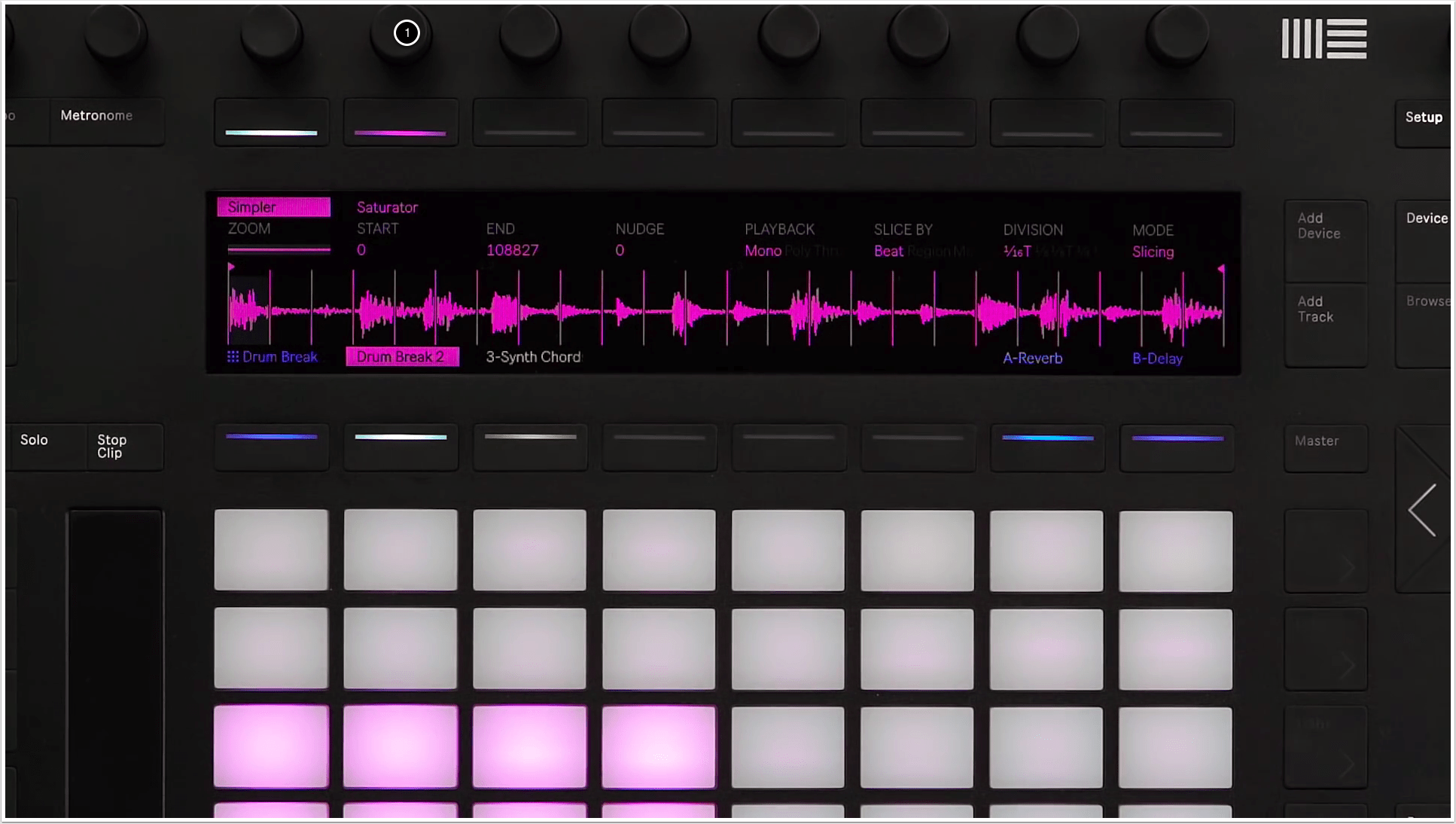Image resolution: width=1456 pixels, height=824 pixels.
Task: Click the Ableton logo icon
Action: pyautogui.click(x=1324, y=38)
